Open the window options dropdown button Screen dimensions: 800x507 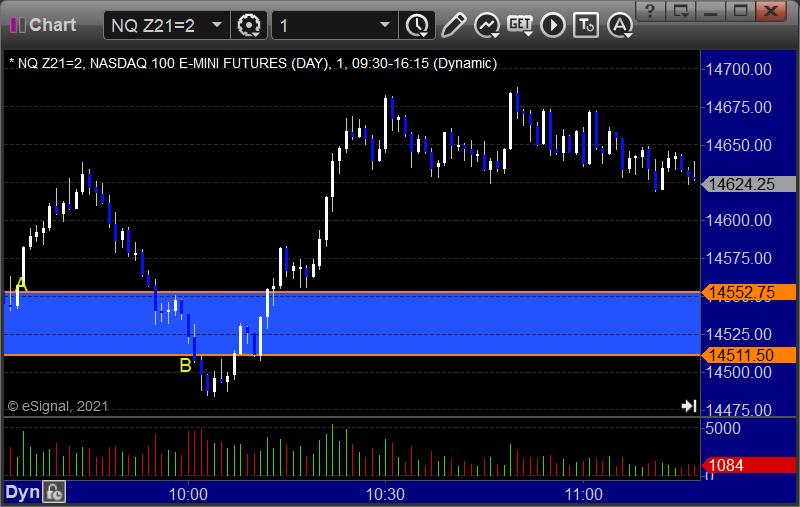pos(681,10)
